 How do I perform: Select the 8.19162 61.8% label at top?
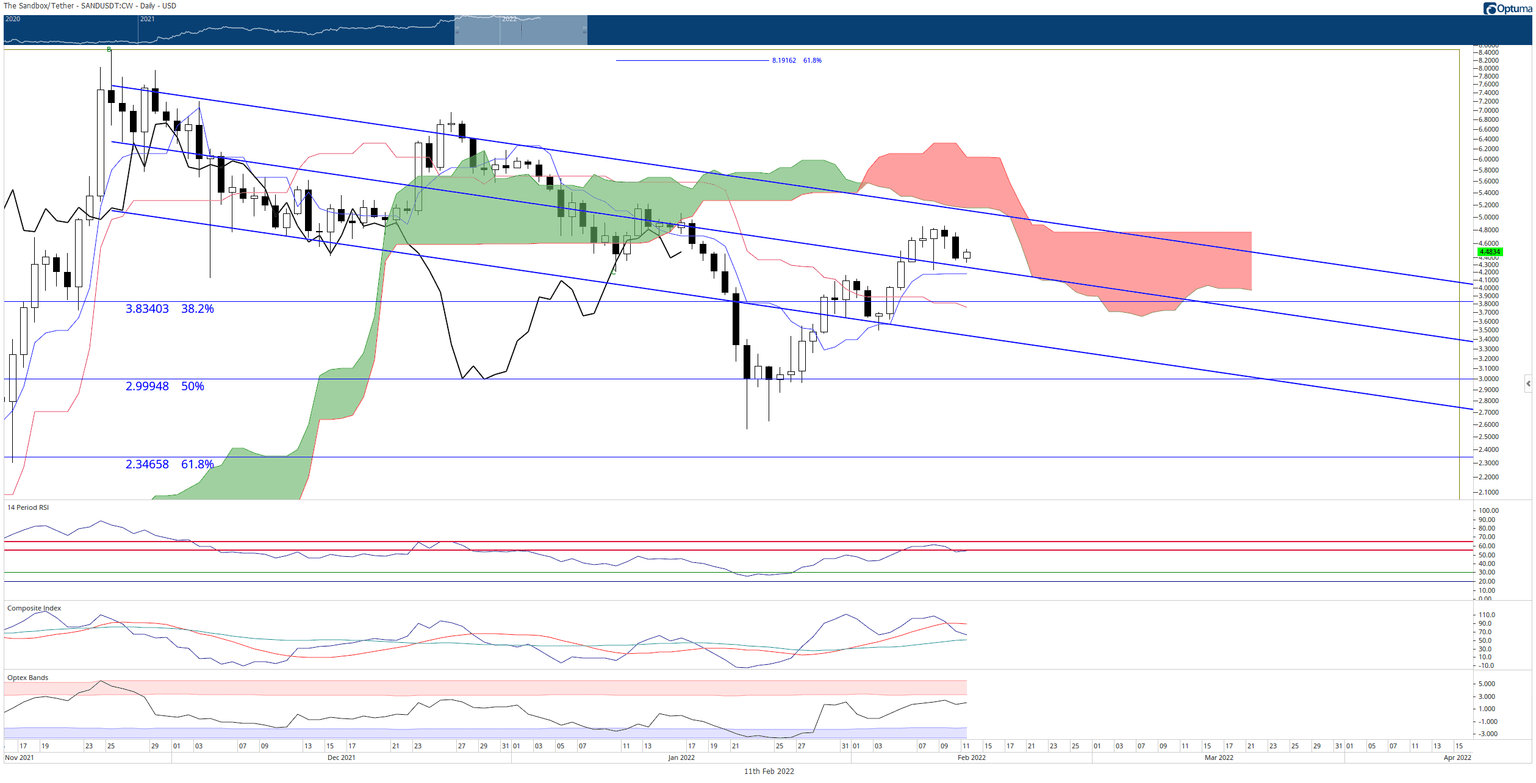pyautogui.click(x=797, y=60)
